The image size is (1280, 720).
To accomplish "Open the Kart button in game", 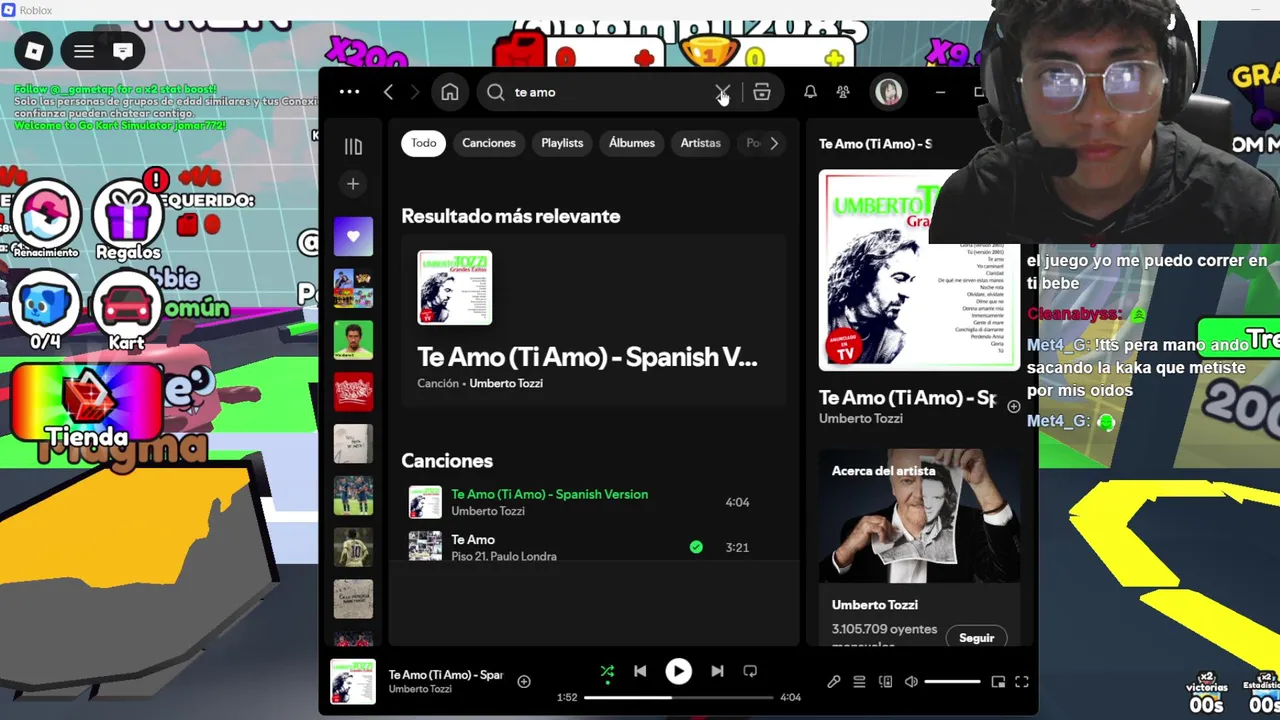I will [127, 310].
